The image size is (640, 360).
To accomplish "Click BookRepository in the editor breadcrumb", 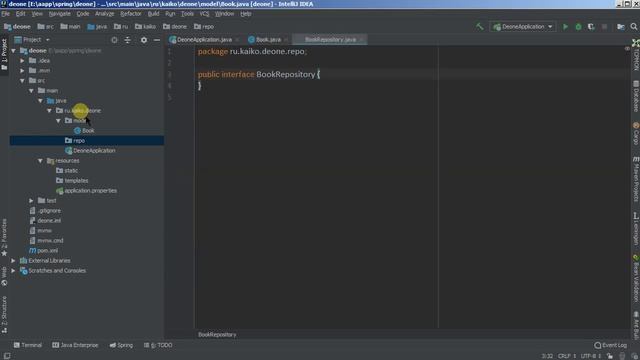I will 217,335.
